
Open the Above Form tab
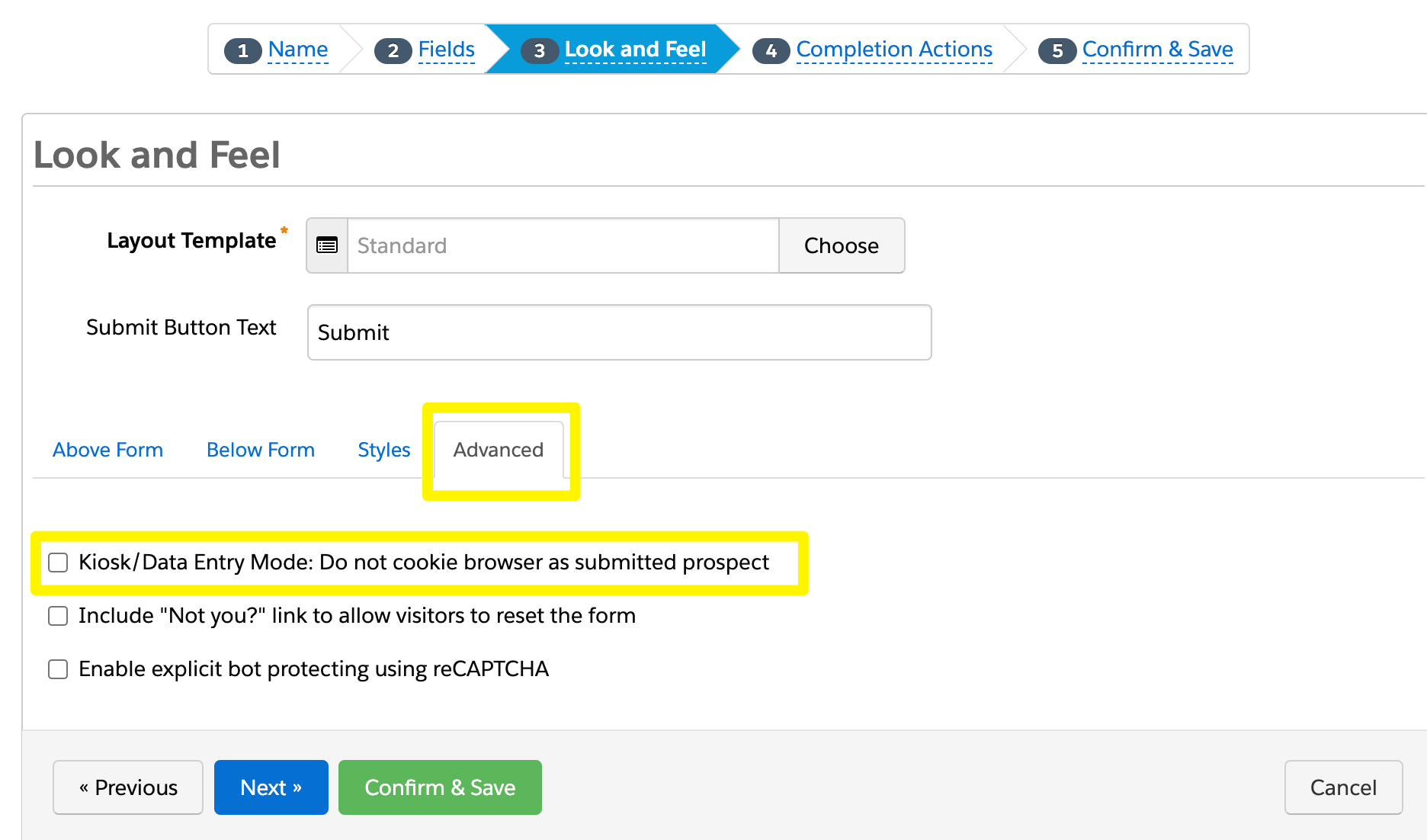[x=107, y=450]
